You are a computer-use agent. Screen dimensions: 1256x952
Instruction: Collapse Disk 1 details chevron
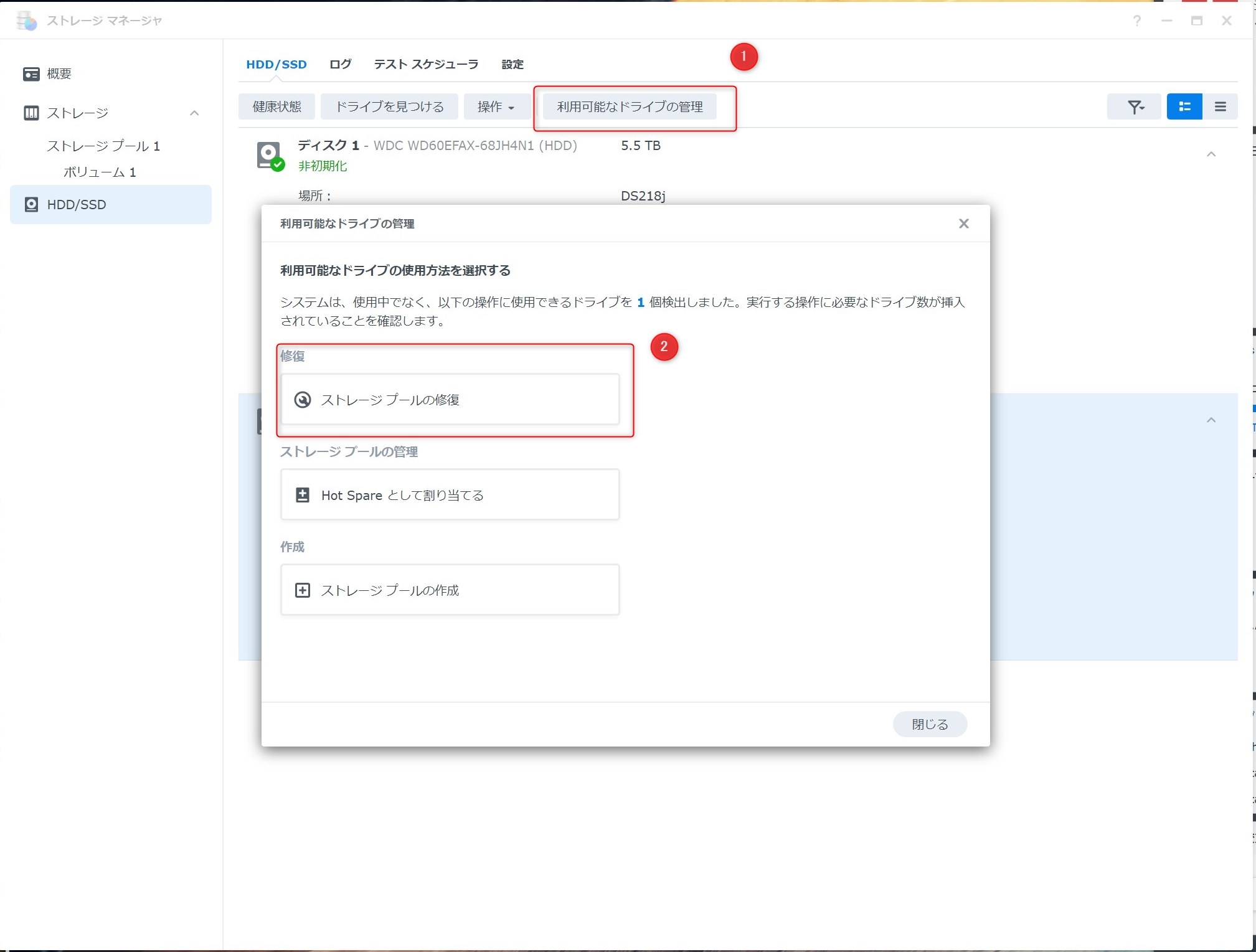click(x=1211, y=154)
